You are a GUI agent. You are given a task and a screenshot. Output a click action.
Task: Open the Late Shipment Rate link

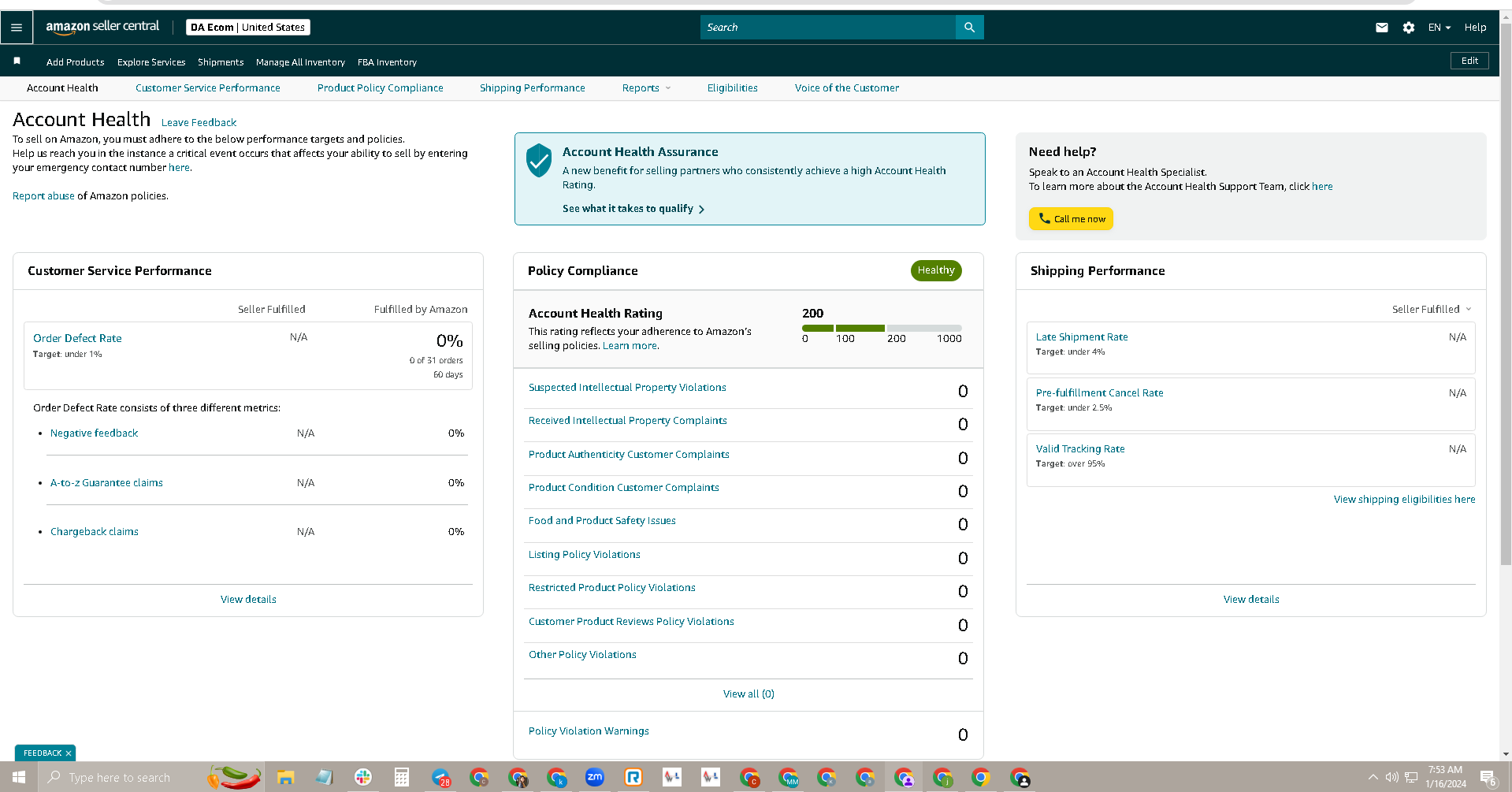point(1081,337)
